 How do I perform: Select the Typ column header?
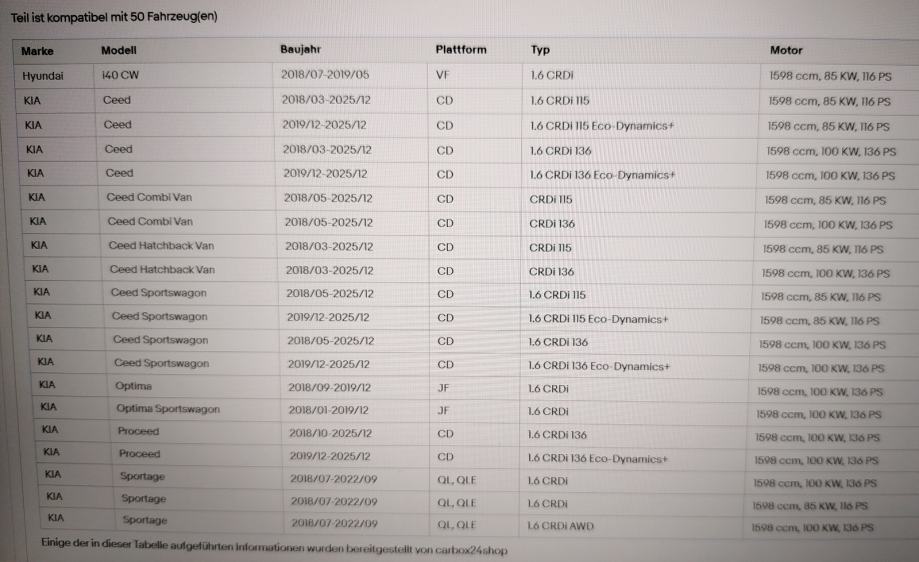(540, 50)
